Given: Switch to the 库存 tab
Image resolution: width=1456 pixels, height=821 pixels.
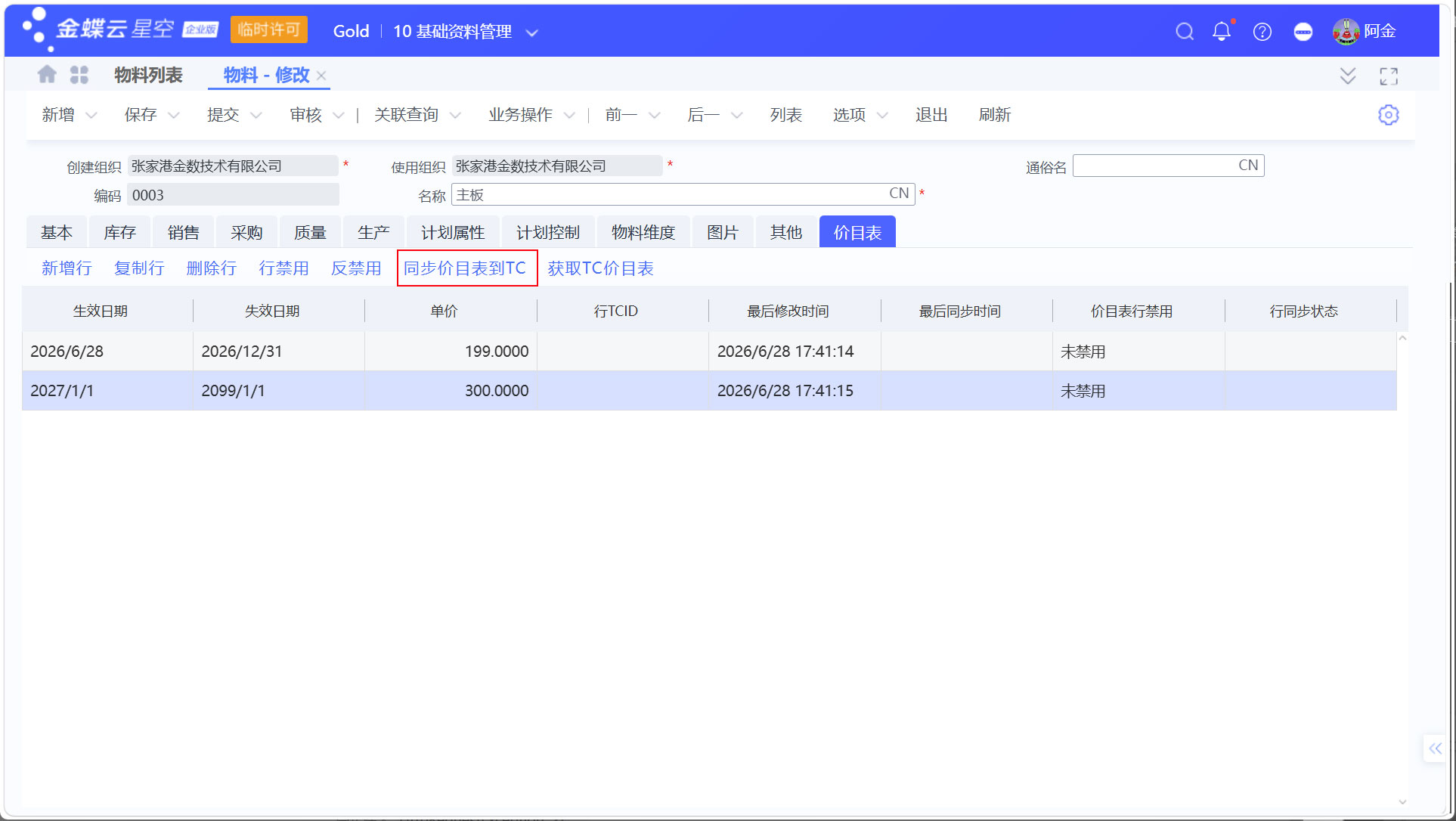Looking at the screenshot, I should [120, 232].
